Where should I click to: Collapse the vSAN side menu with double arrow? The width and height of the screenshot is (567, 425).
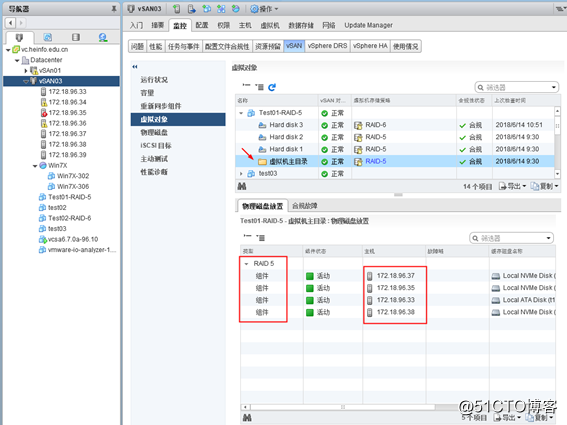[135, 67]
